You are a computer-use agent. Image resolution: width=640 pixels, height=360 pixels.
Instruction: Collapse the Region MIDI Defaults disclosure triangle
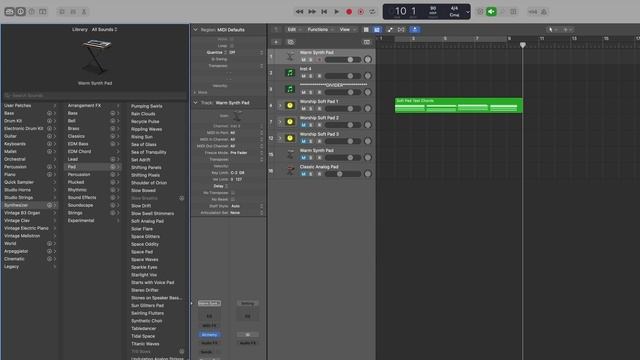tap(195, 29)
